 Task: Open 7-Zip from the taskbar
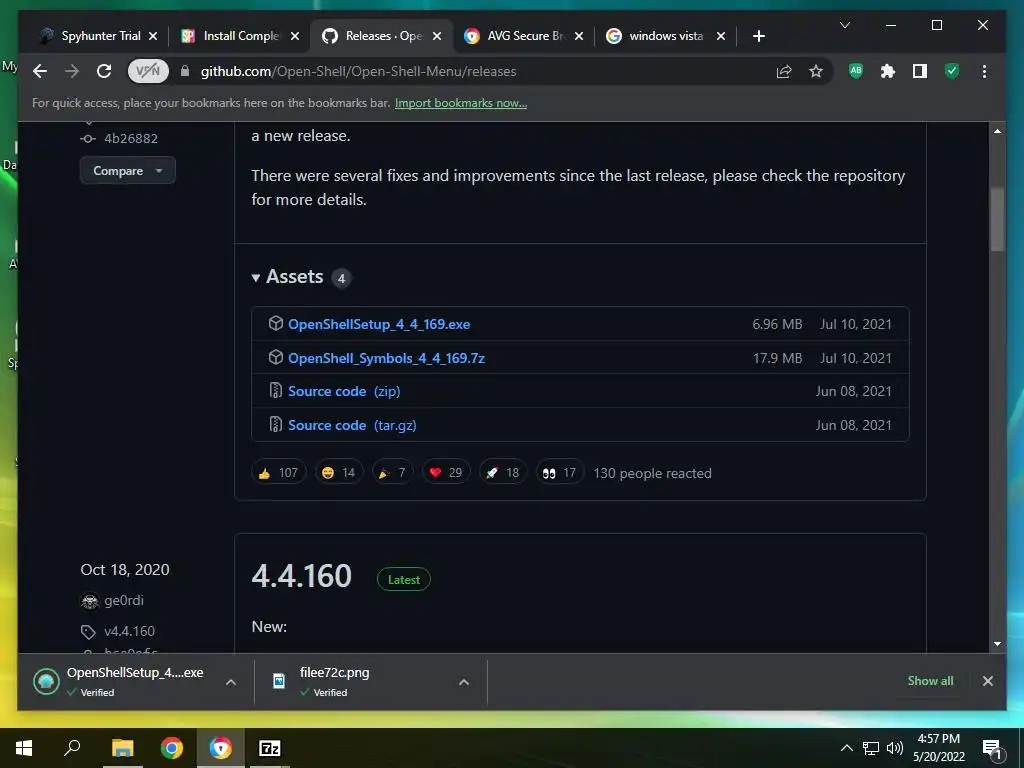pyautogui.click(x=270, y=748)
